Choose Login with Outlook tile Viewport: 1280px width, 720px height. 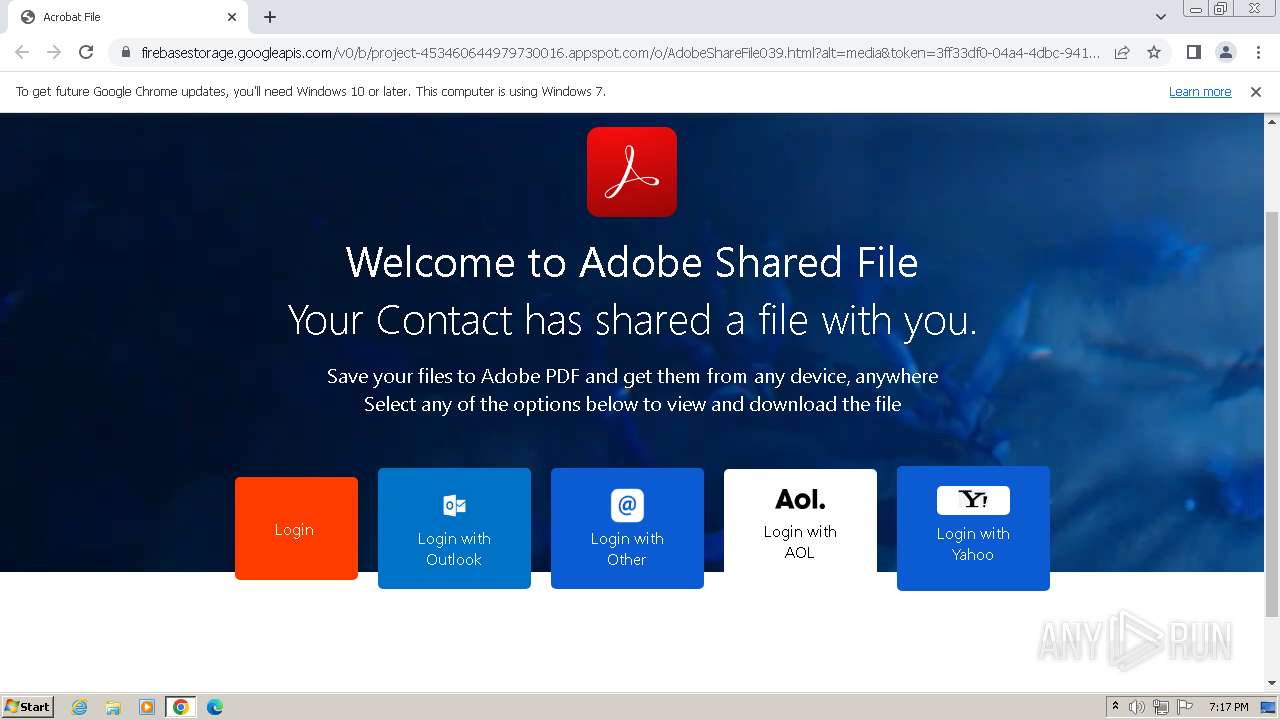pos(454,528)
